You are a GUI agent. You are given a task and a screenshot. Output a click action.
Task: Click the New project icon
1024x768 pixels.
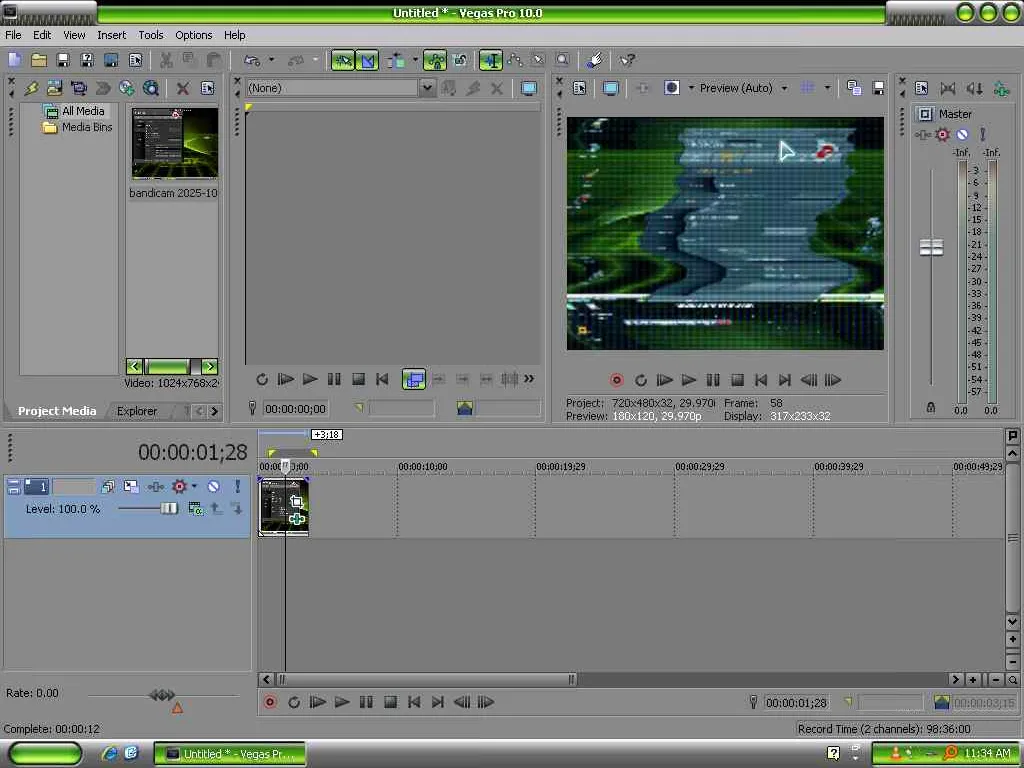(x=14, y=60)
